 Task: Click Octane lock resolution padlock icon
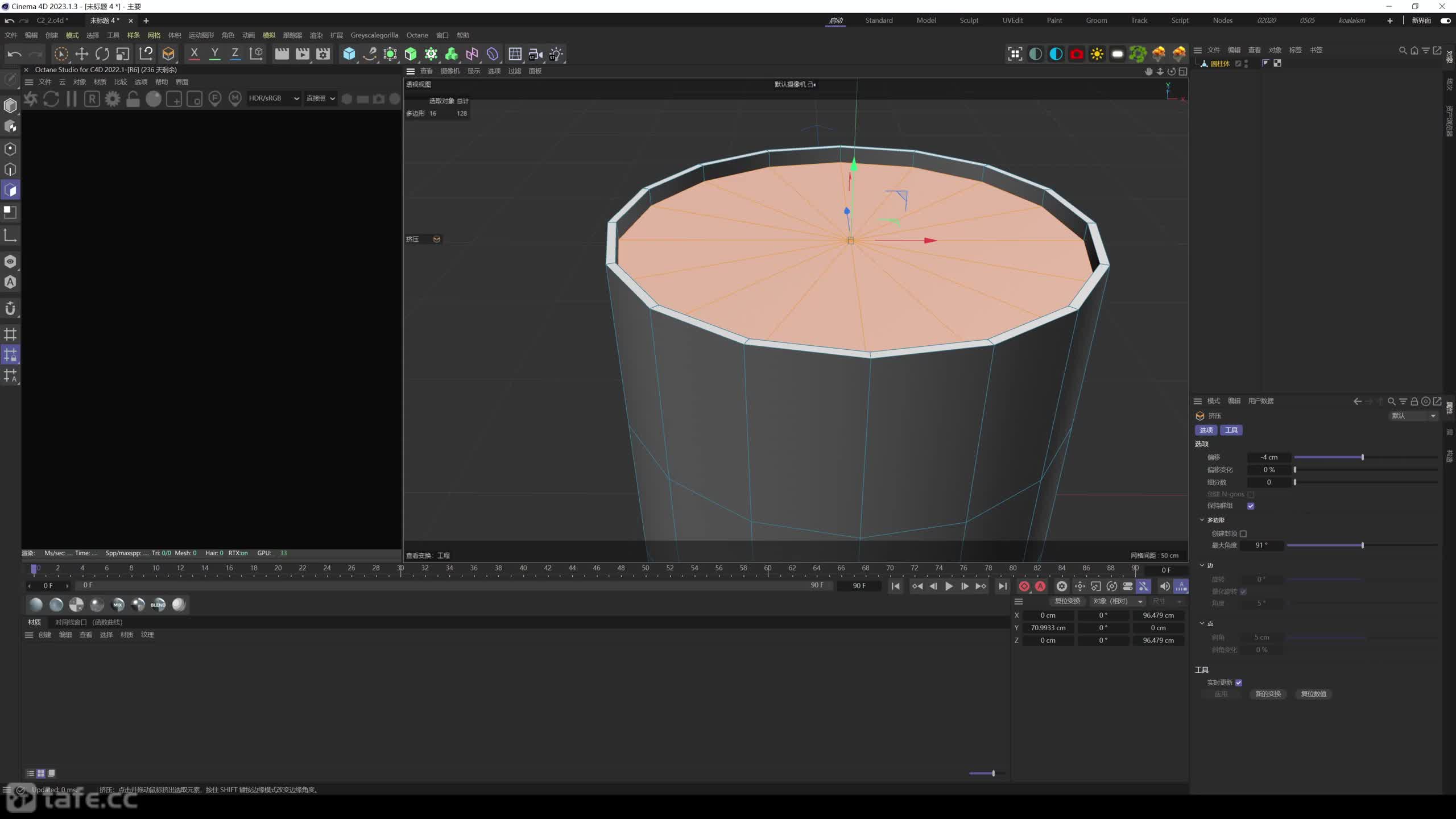133,99
